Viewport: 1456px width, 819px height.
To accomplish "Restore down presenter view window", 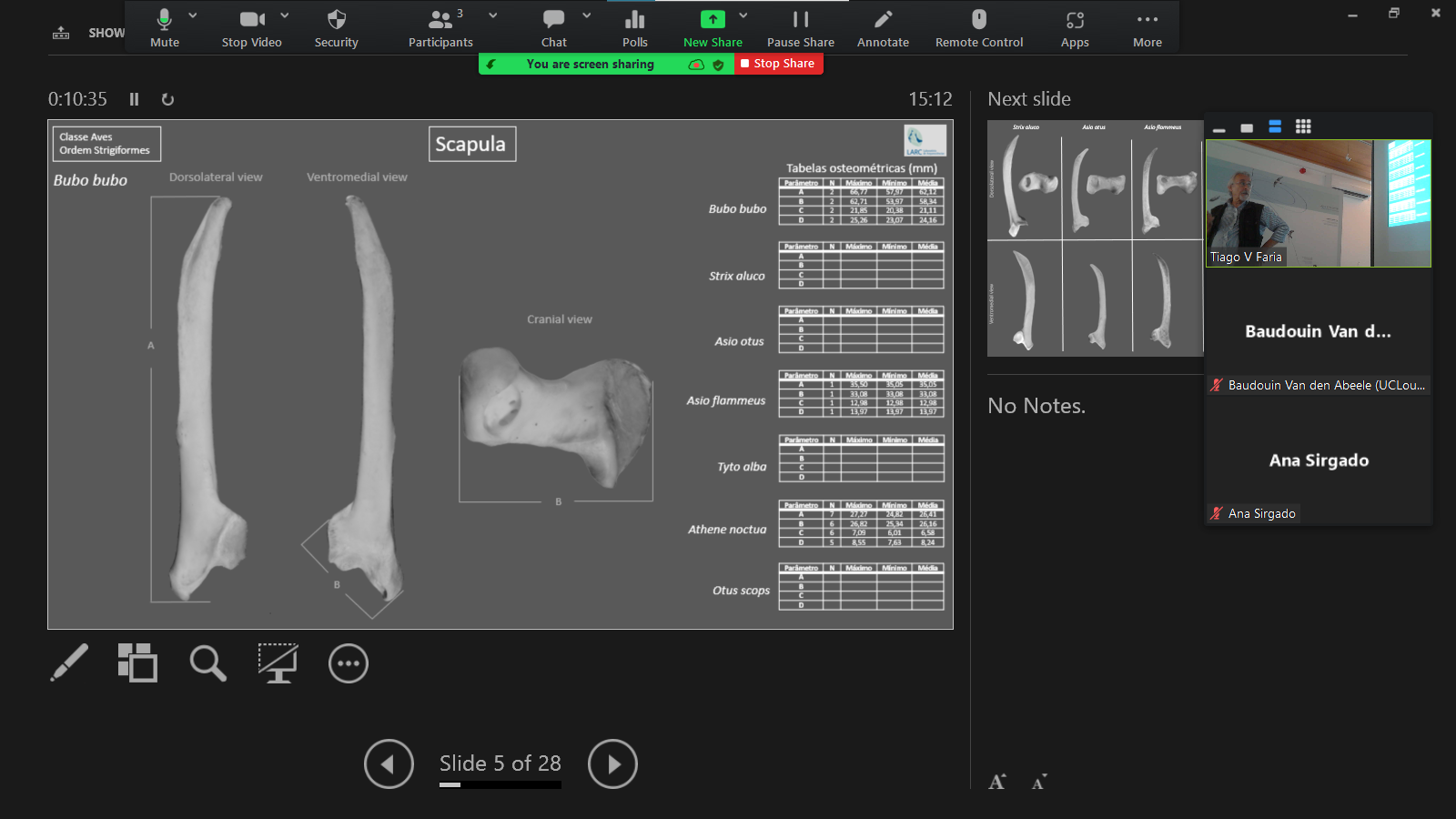I will [x=1394, y=13].
